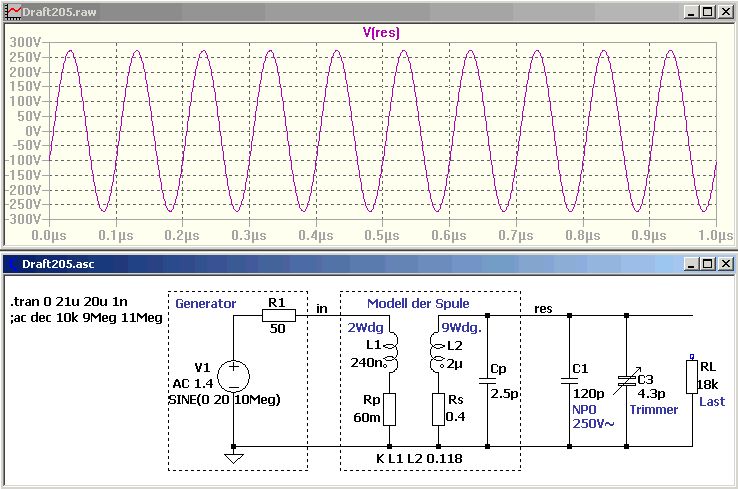Select the Rs resistor symbol

click(x=438, y=409)
